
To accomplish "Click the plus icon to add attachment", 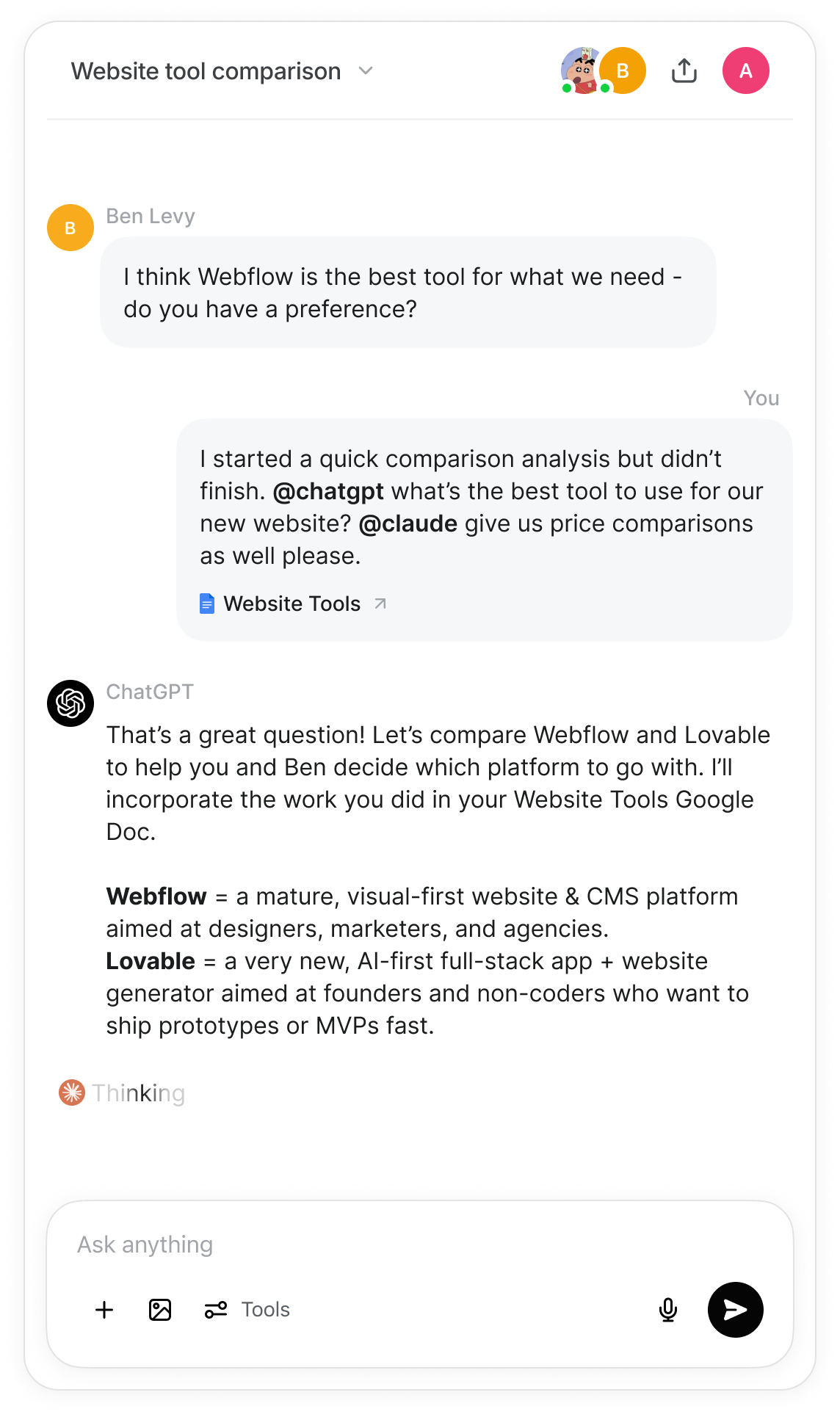I will 105,1310.
